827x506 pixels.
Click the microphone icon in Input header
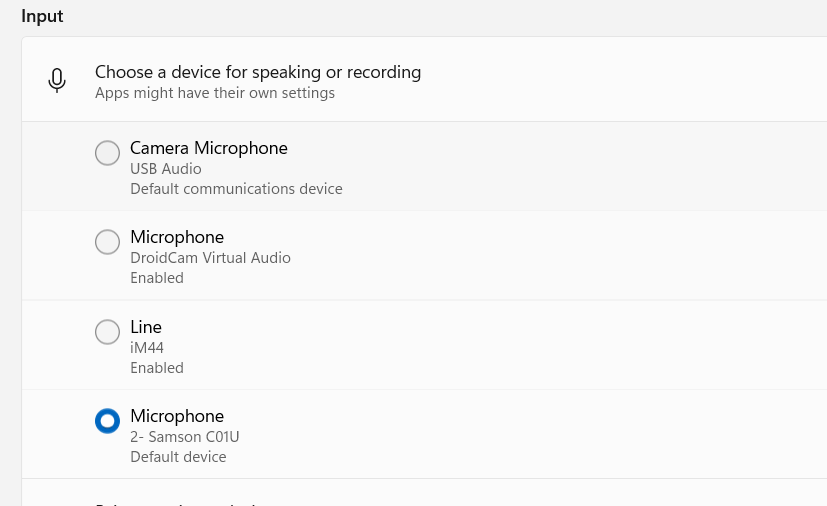(x=57, y=81)
